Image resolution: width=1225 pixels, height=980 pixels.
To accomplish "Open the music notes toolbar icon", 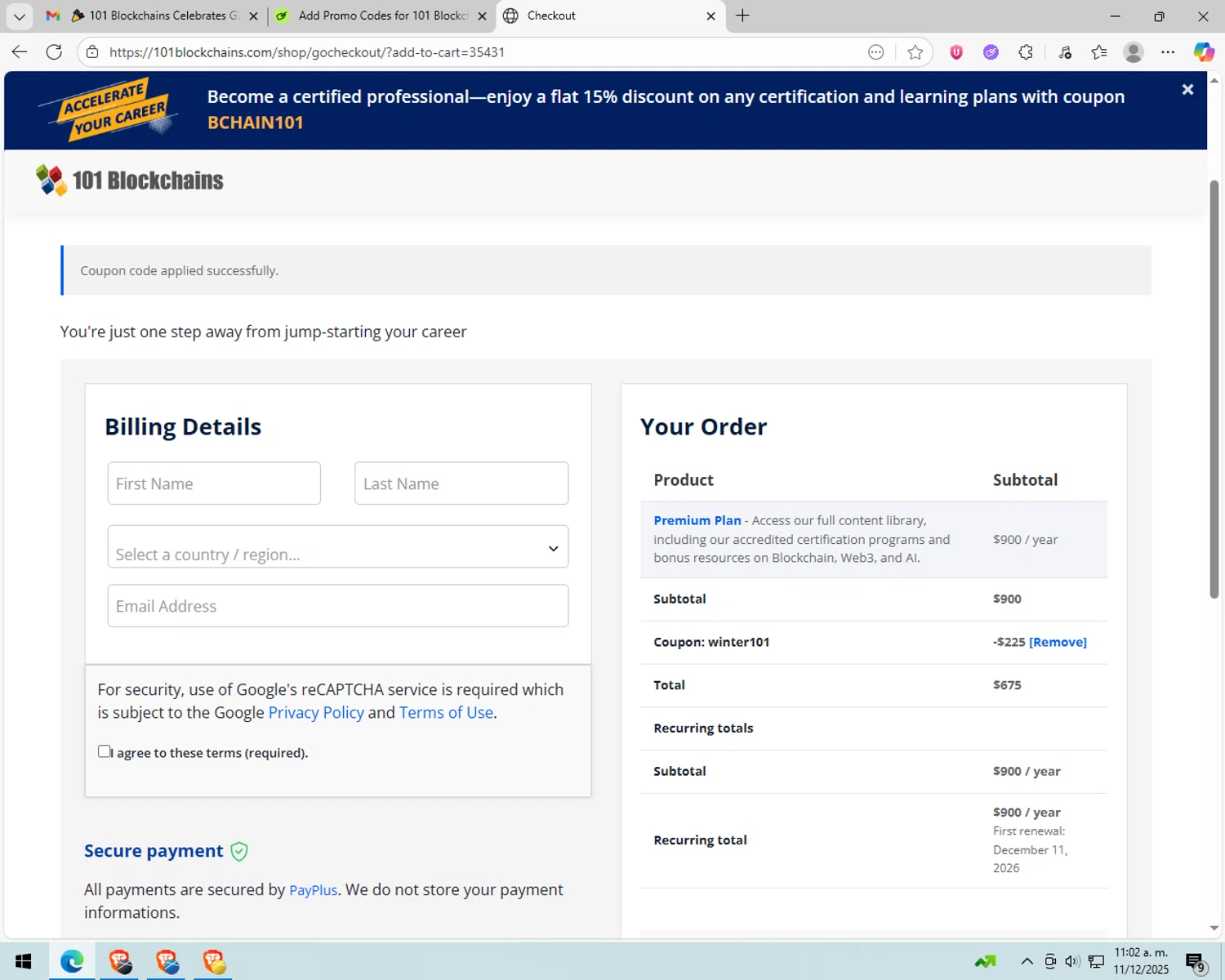I will tap(1065, 52).
